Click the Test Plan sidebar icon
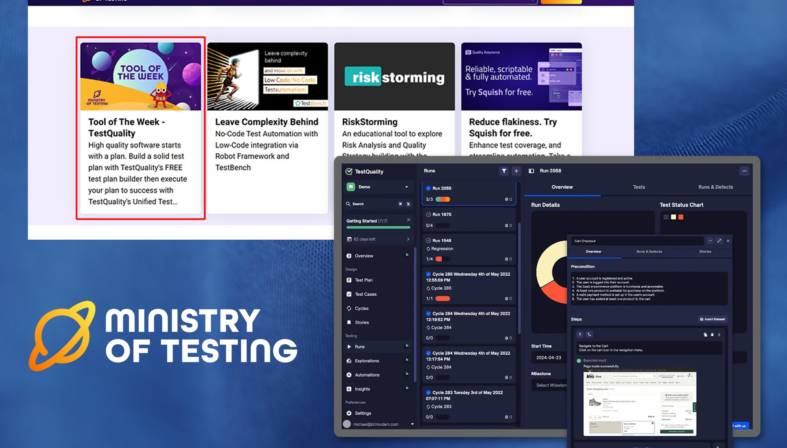Image resolution: width=787 pixels, height=448 pixels. (349, 280)
